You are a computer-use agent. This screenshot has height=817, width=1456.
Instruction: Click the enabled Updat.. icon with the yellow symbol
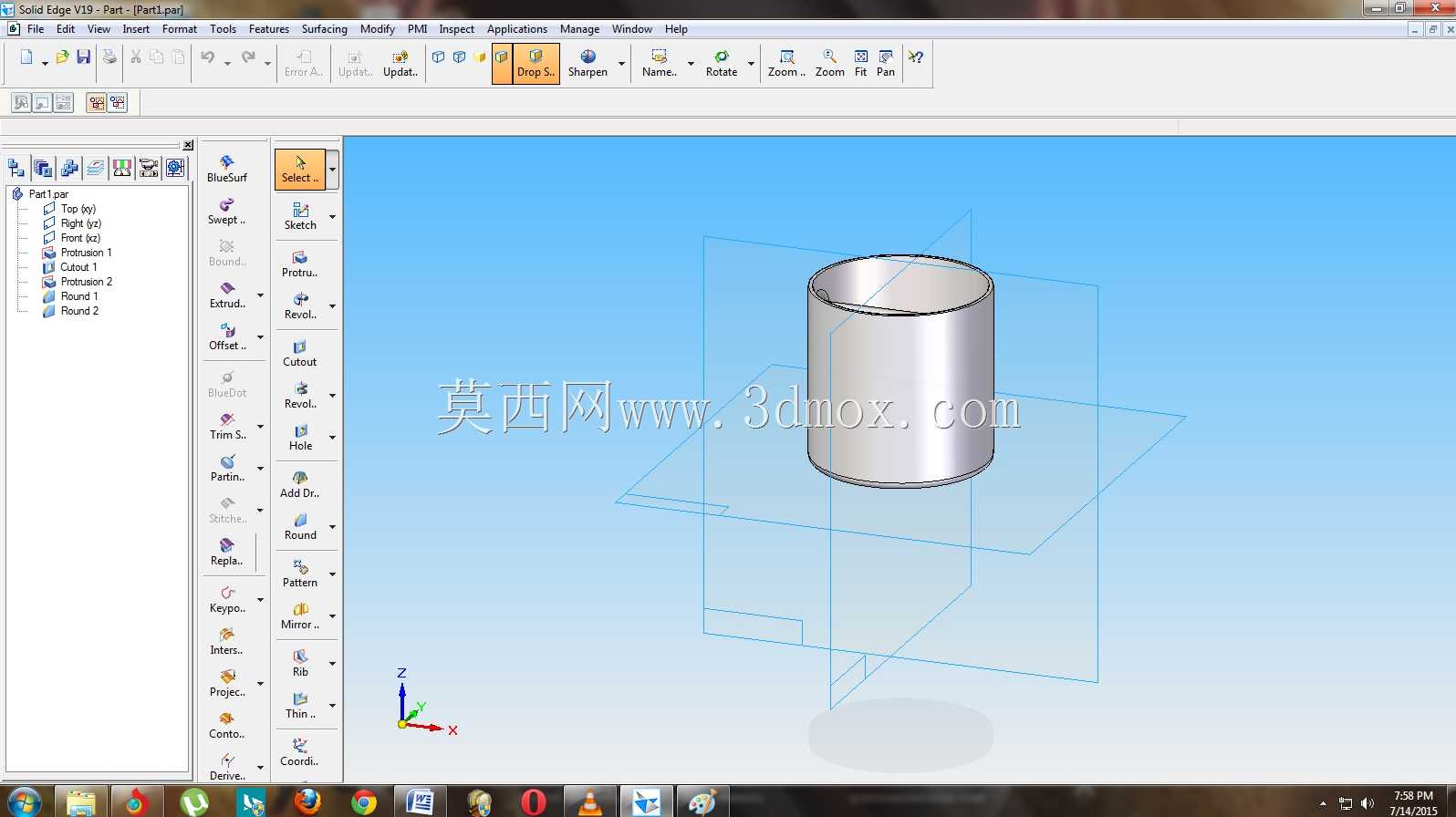(x=400, y=64)
